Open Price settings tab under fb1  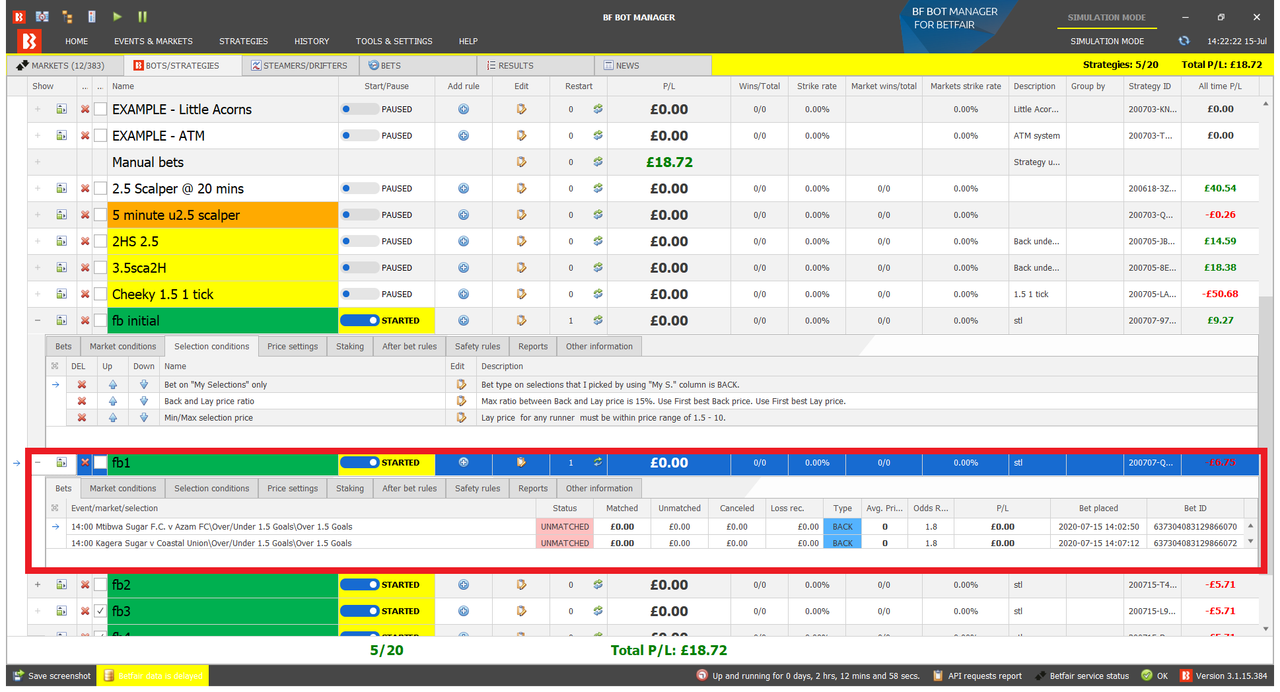(x=292, y=488)
